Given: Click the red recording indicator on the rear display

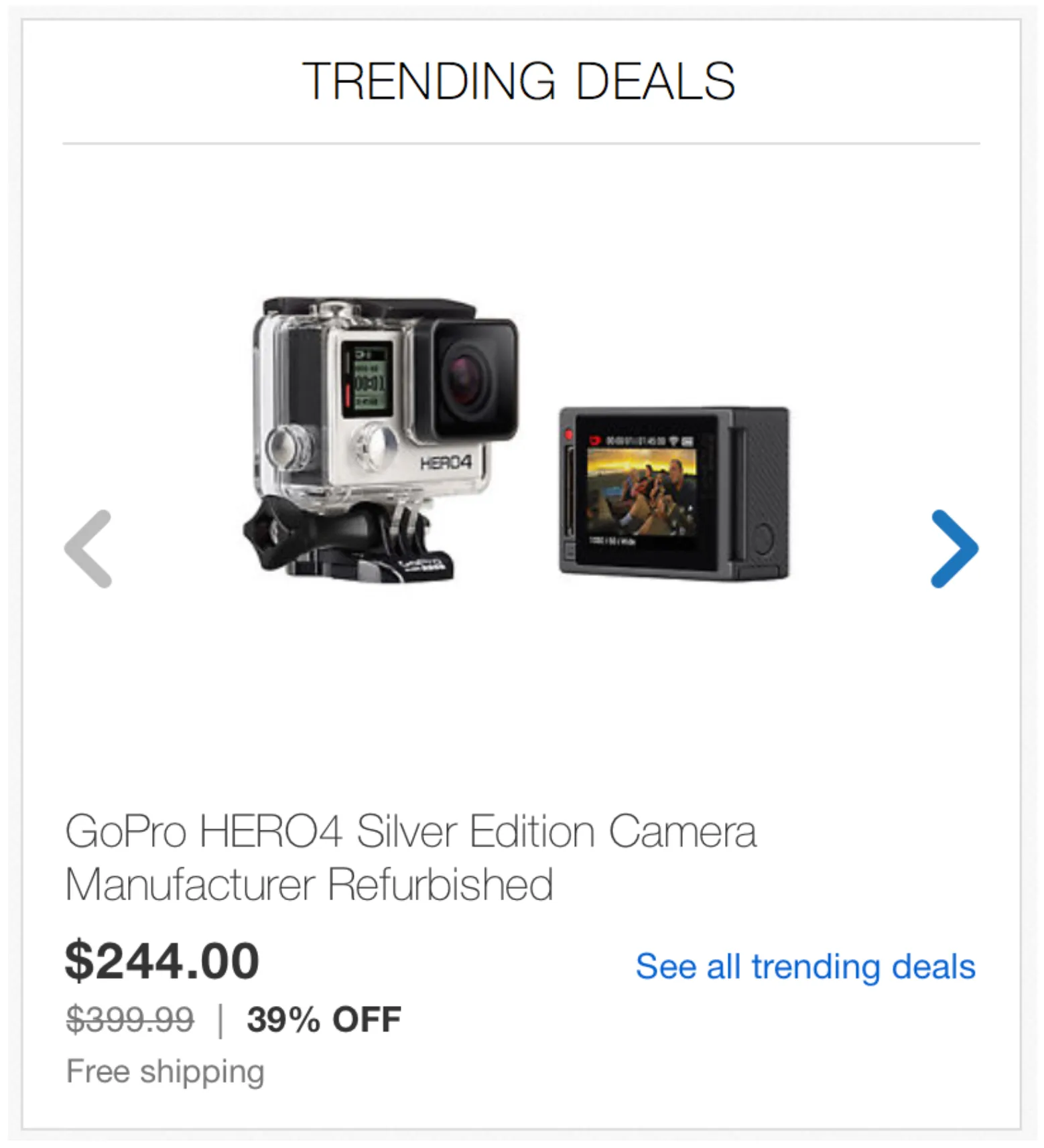Looking at the screenshot, I should (x=570, y=435).
